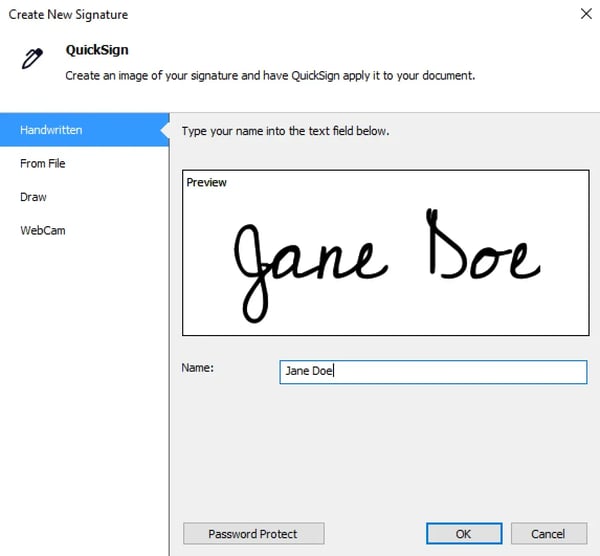Screen dimensions: 600x556
Task: Choose the WebCam signature option
Action: point(43,230)
